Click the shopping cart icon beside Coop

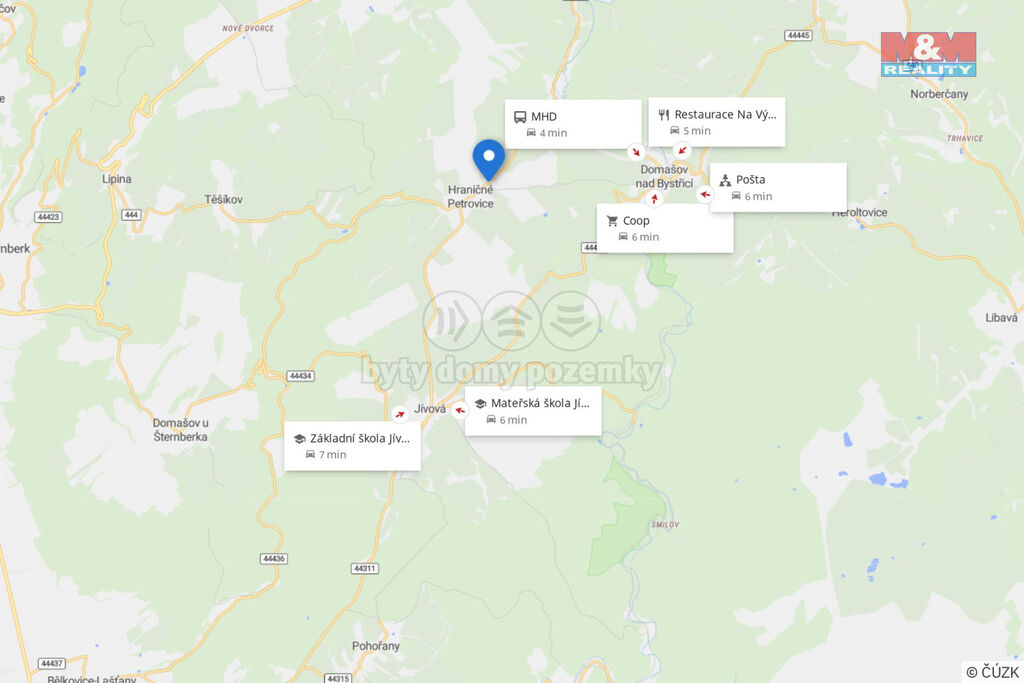(x=612, y=221)
